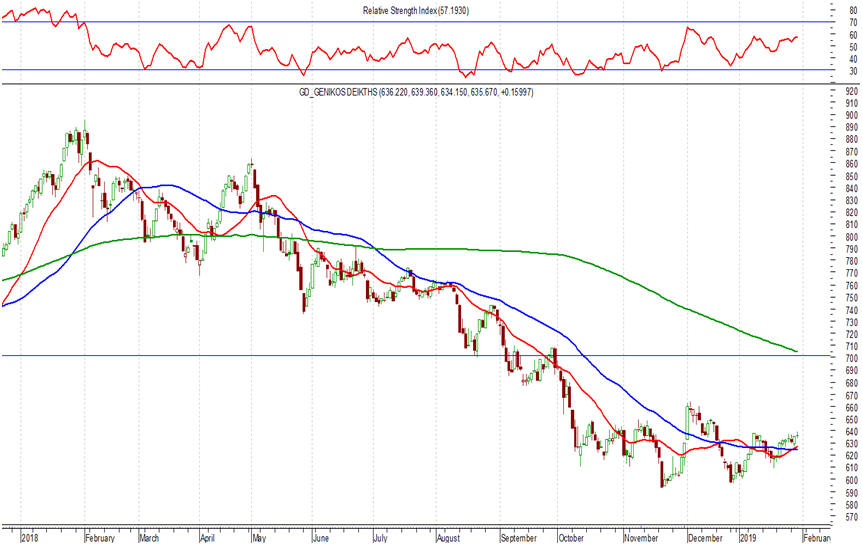Select the horizontal support line at 700
This screenshot has width=862, height=545.
416,355
